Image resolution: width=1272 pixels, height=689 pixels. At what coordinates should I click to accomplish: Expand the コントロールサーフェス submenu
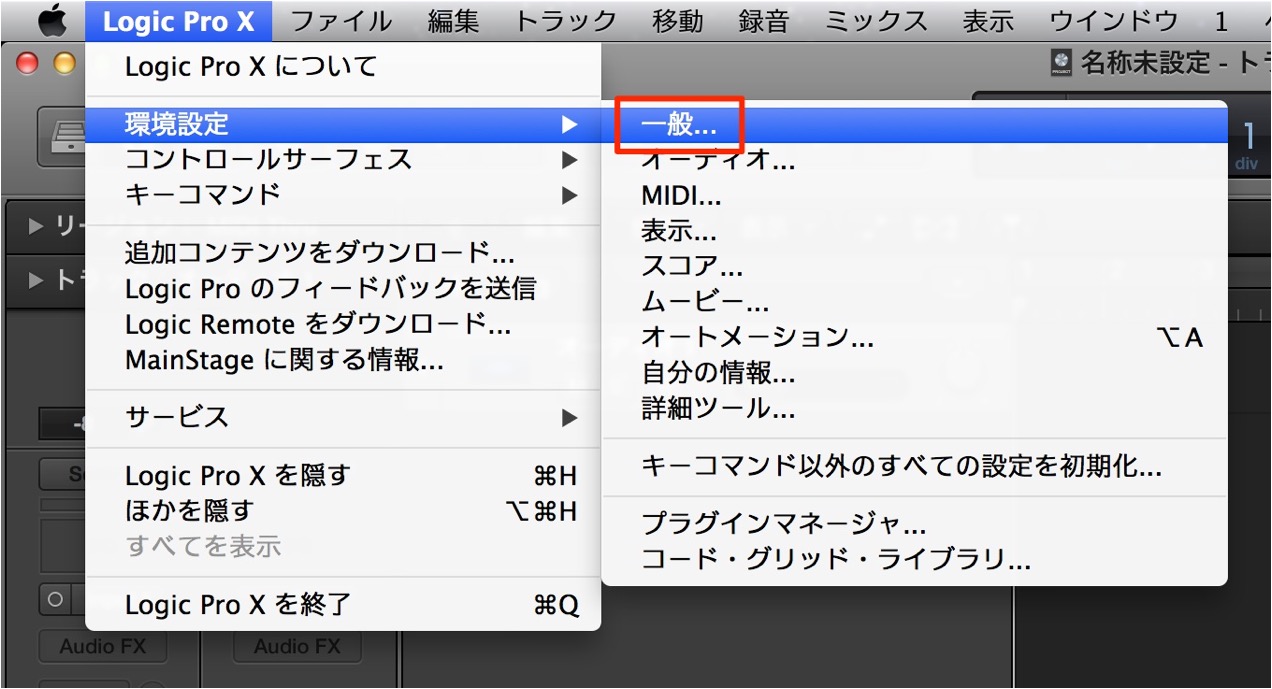pos(343,159)
